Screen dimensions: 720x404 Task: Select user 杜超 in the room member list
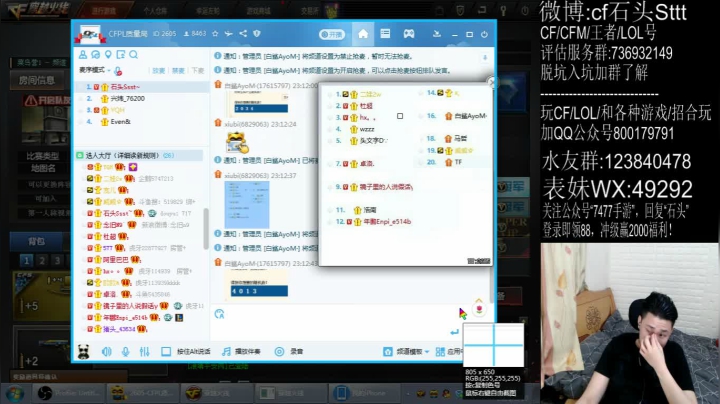pyautogui.click(x=109, y=236)
